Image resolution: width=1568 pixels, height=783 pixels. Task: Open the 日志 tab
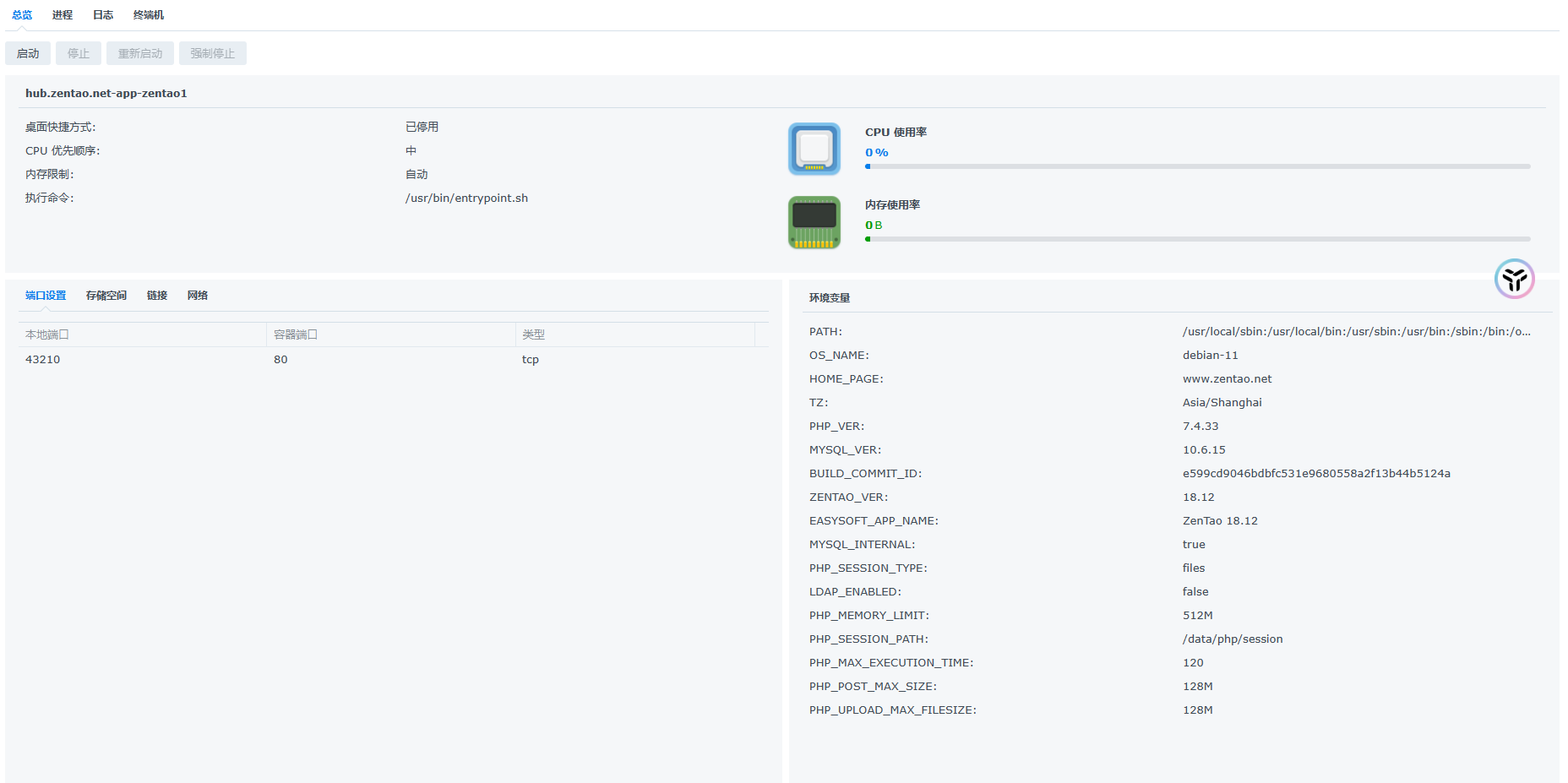[103, 15]
